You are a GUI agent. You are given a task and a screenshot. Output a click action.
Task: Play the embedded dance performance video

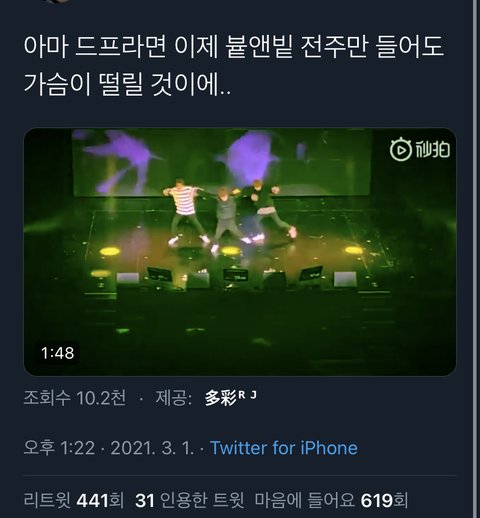pyautogui.click(x=240, y=252)
